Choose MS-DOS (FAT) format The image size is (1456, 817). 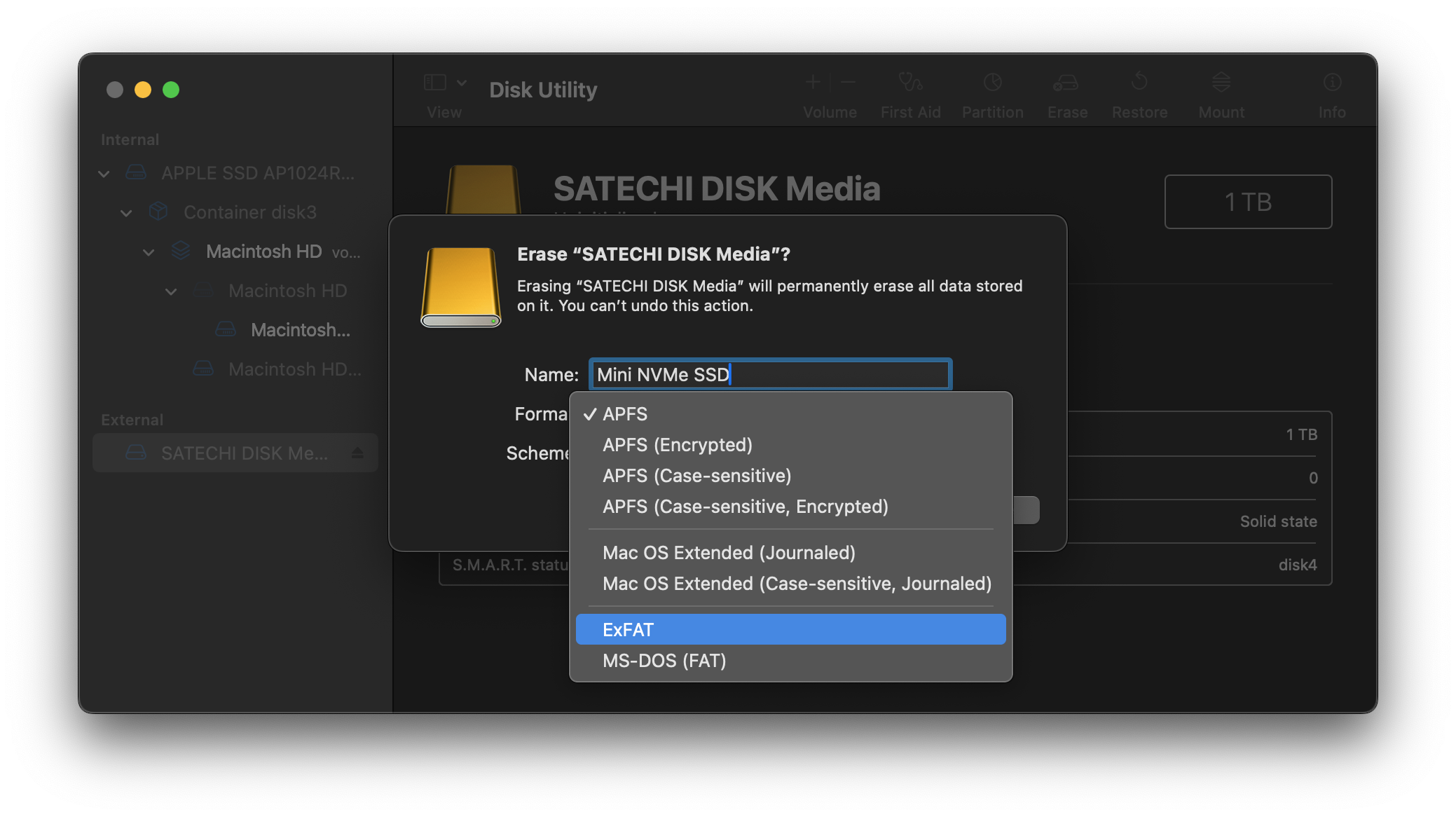coord(790,660)
